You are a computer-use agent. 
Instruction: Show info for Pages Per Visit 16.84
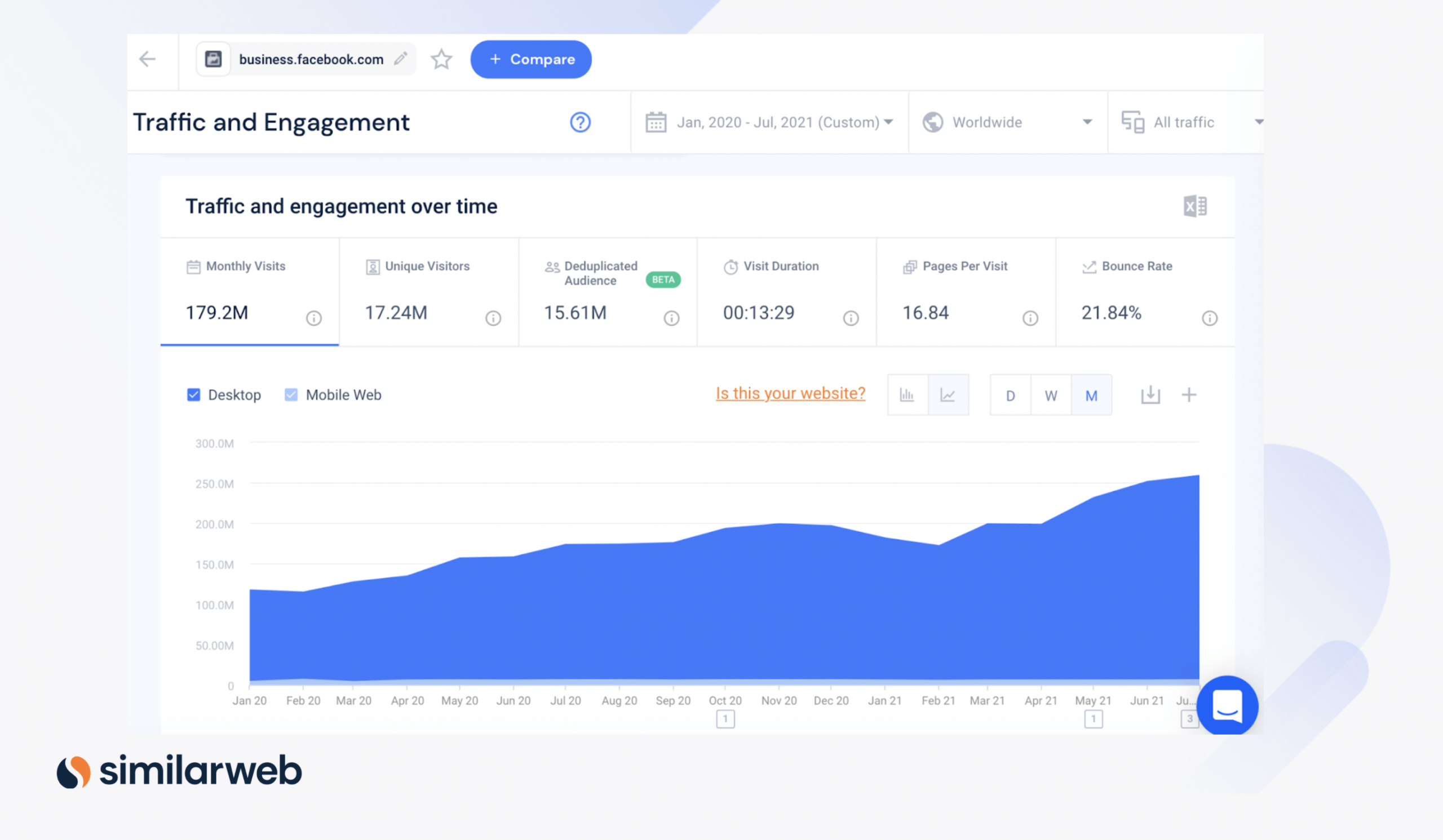(x=1030, y=318)
